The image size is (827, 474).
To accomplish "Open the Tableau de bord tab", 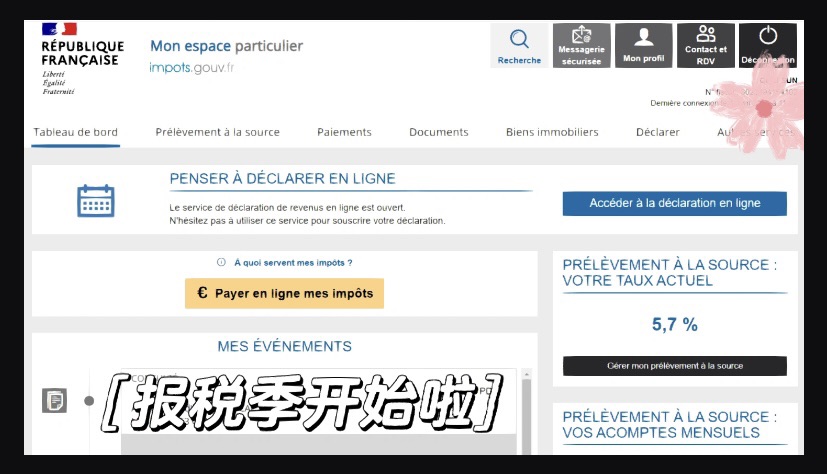I will [x=75, y=132].
